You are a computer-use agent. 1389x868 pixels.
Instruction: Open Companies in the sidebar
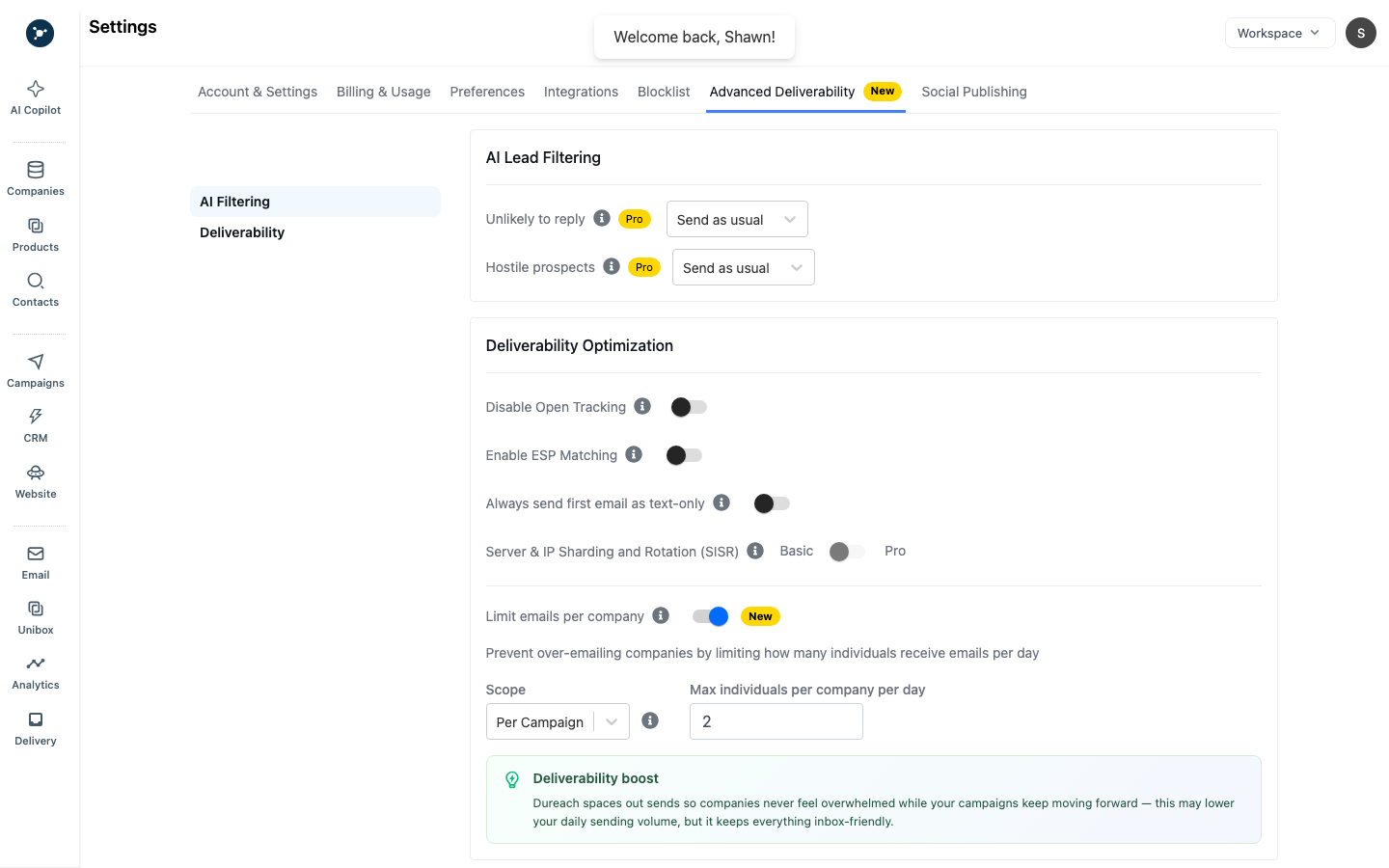pyautogui.click(x=36, y=178)
